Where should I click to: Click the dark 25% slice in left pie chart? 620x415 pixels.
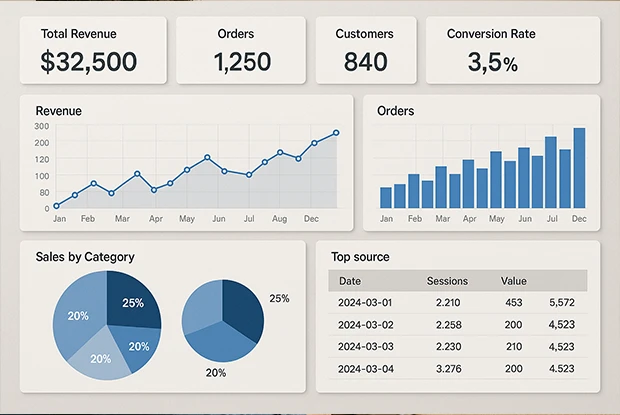tap(135, 300)
